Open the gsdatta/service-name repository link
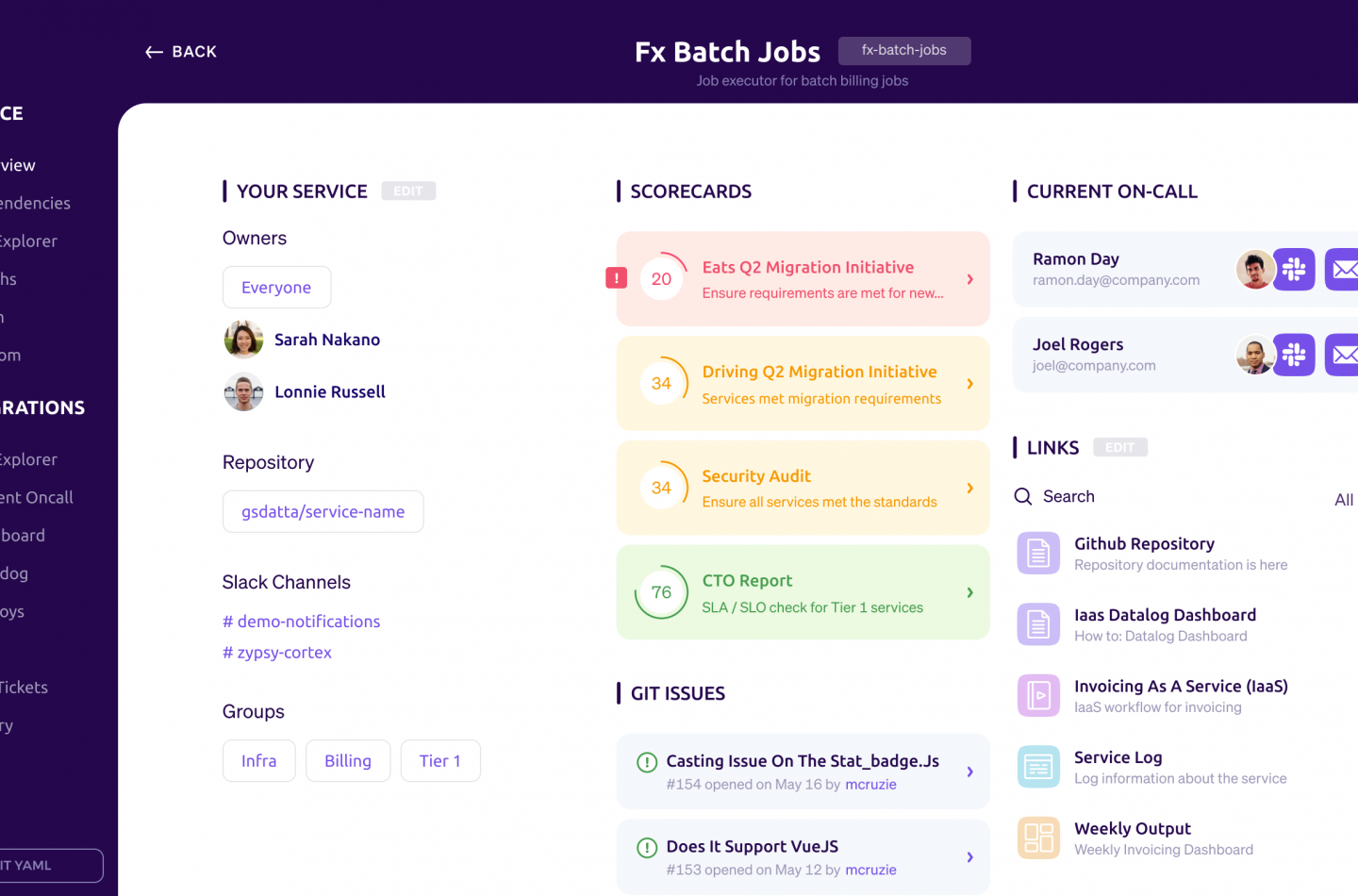 [x=323, y=512]
